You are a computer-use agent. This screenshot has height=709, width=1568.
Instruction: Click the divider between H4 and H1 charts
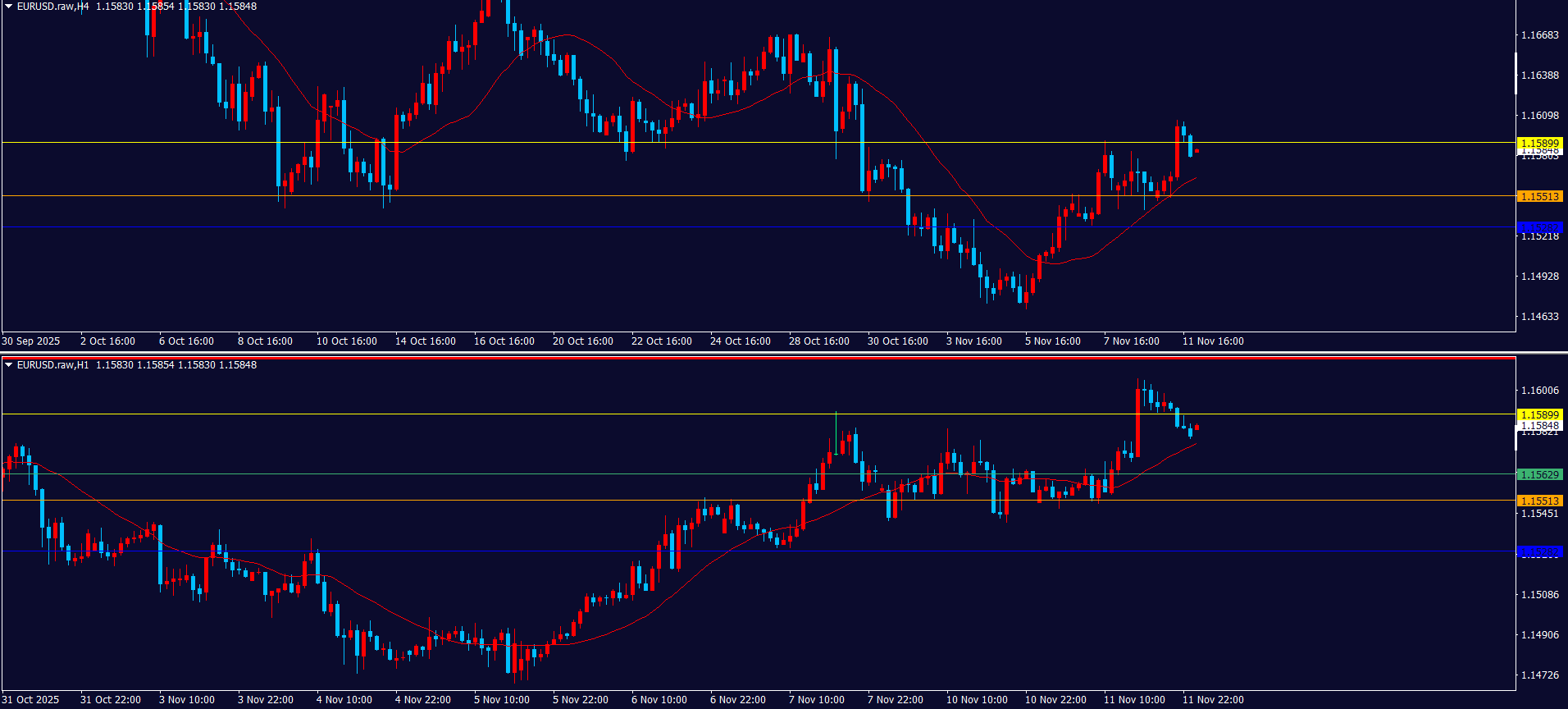tap(784, 353)
